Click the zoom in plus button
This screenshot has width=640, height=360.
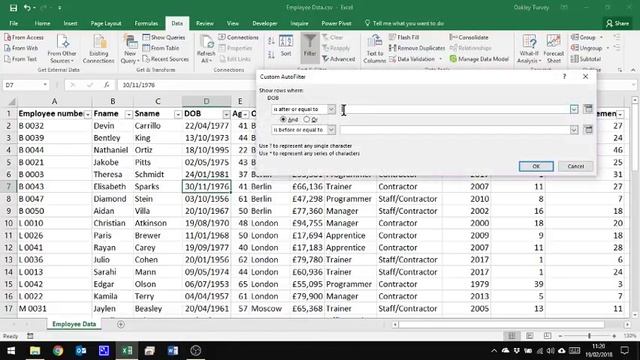coord(614,336)
